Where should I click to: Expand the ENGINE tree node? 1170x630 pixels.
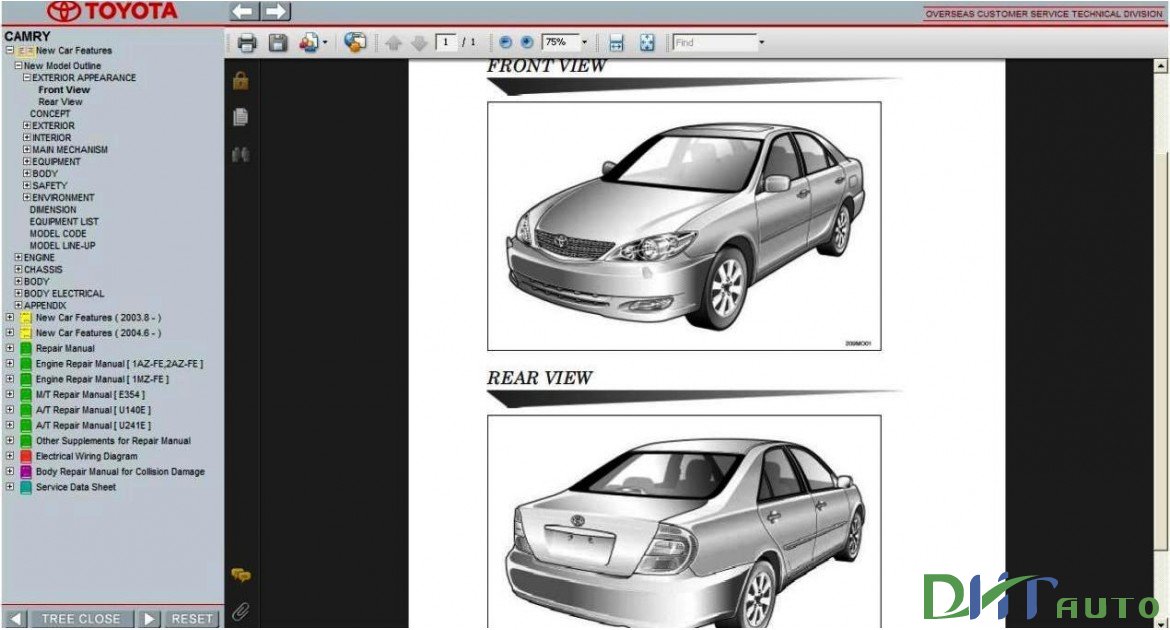(19, 258)
